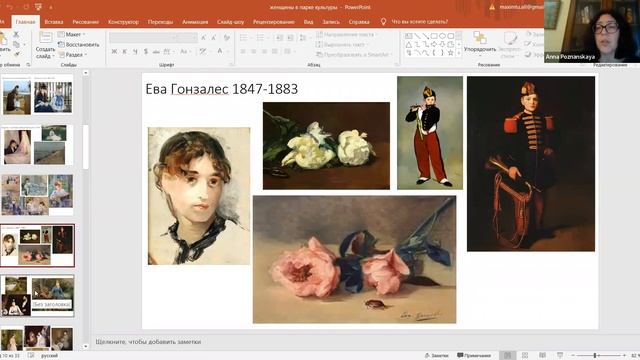Select the current Ева Гонзалес slide thumbnail

[x=38, y=245]
